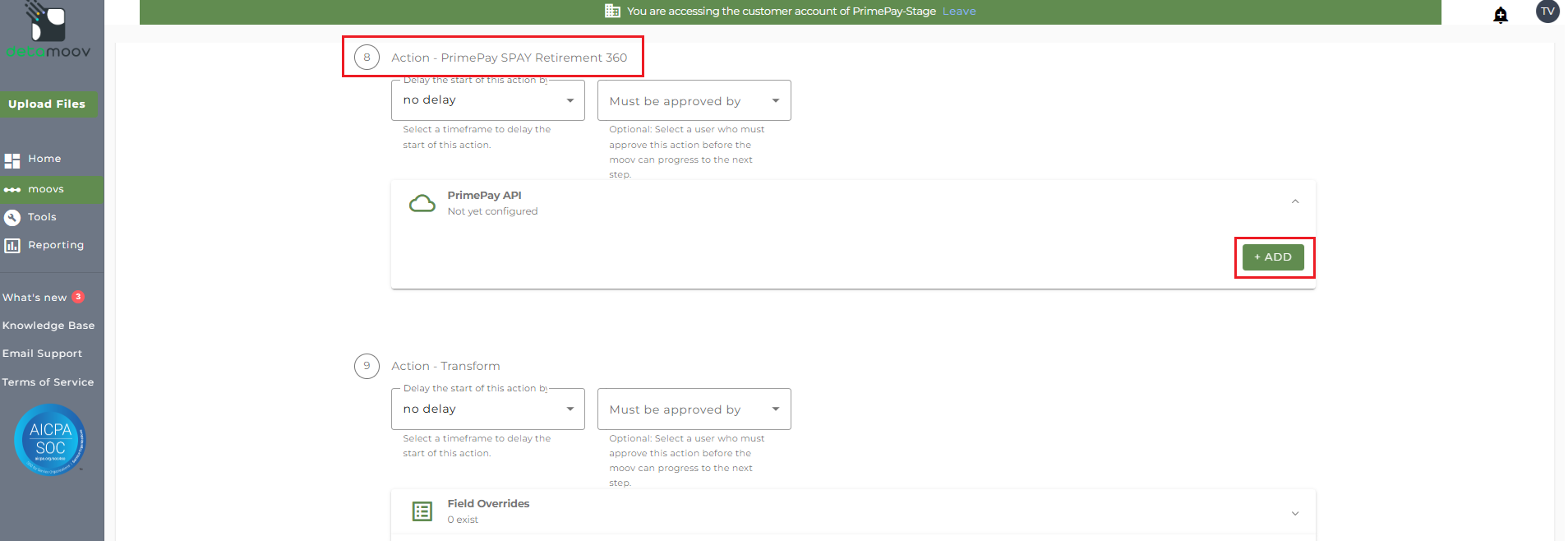Click step 9 heading 'Action - Transform'

445,366
